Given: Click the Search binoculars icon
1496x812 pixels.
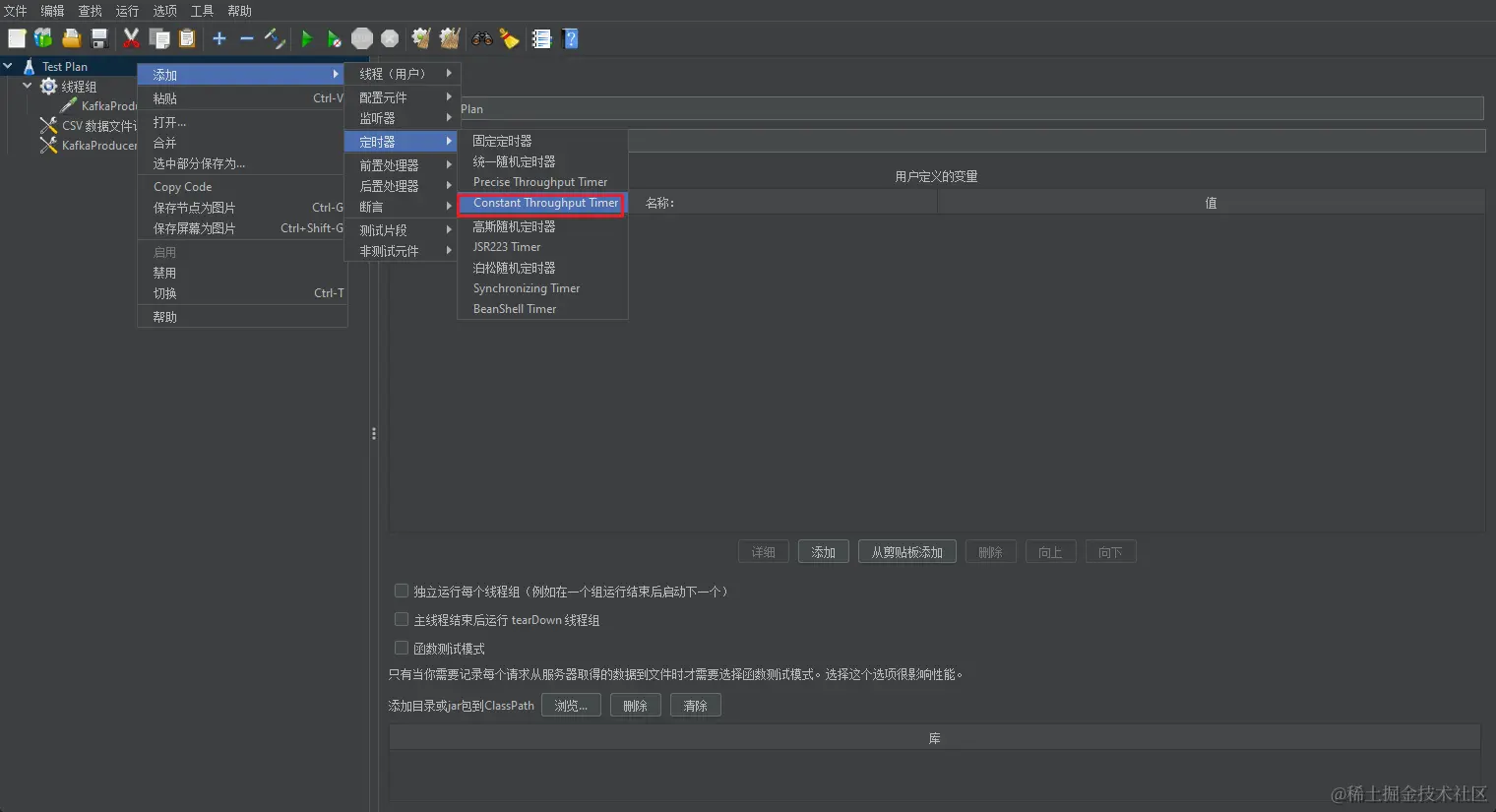Looking at the screenshot, I should 481,38.
